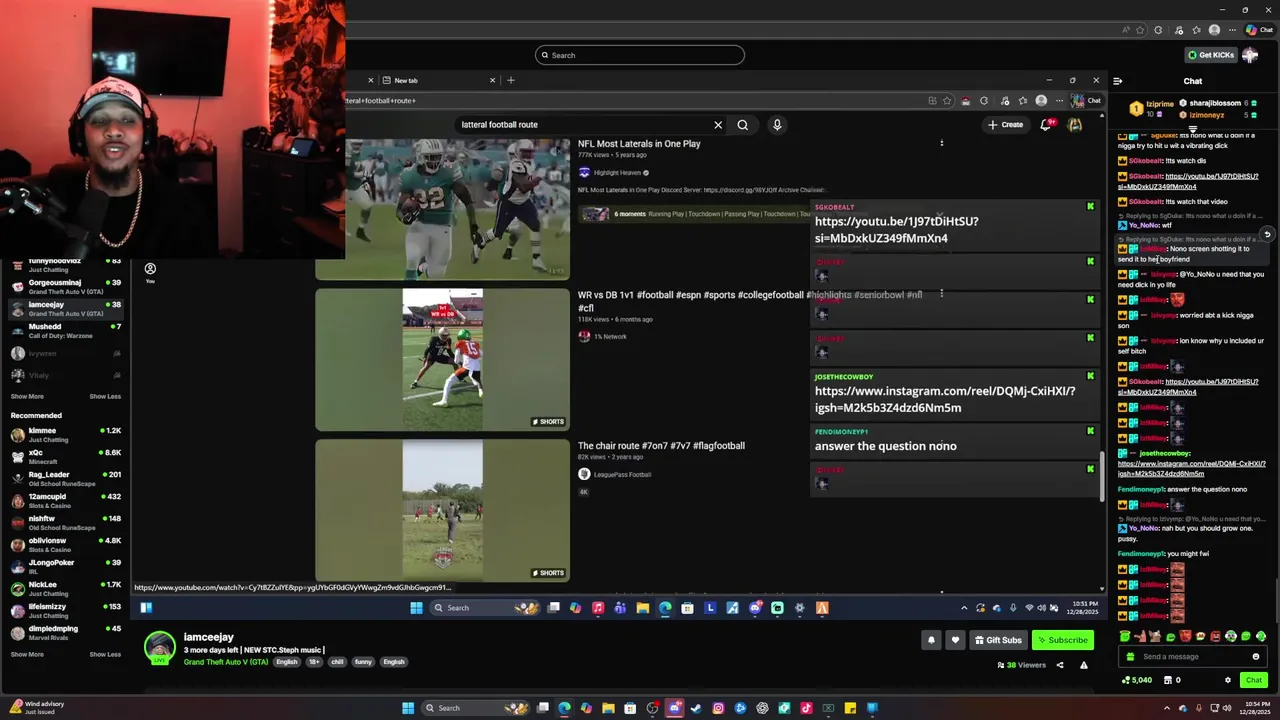This screenshot has height=720, width=1280.
Task: Expand Show More under followed channels
Action: coord(27,396)
